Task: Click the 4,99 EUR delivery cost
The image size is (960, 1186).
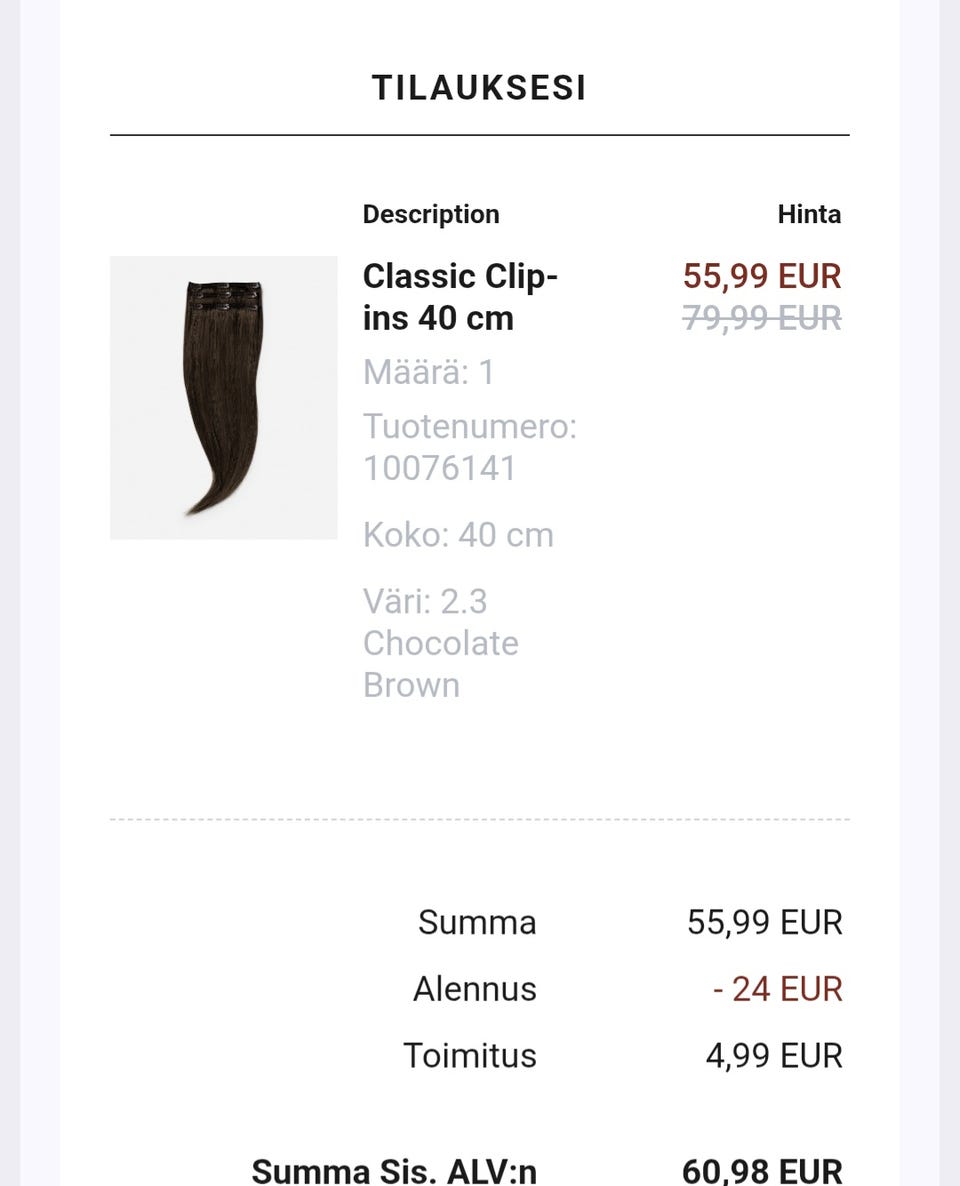Action: click(x=774, y=1056)
